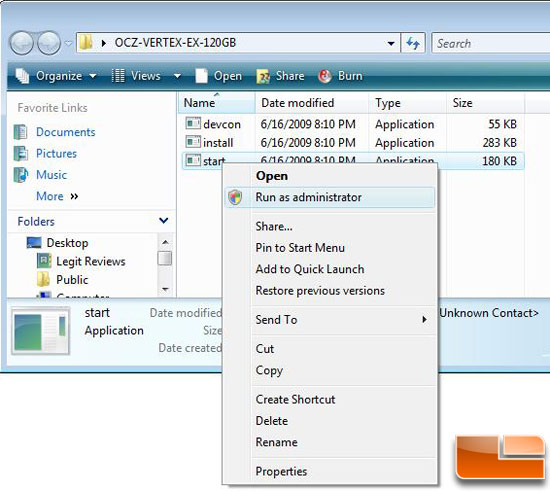Click the Forward navigation arrow button
Image resolution: width=550 pixels, height=491 pixels.
49,43
